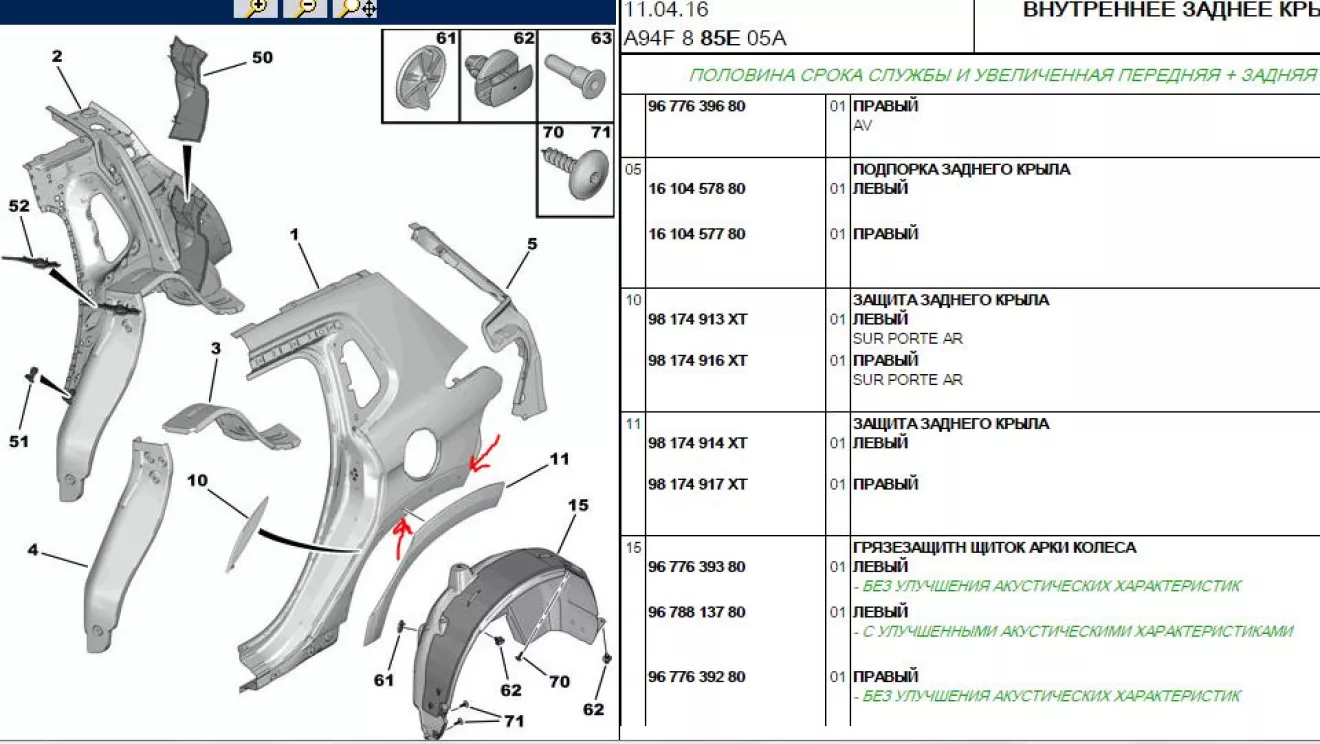
Task: Click part number 98 174 917 XT
Action: (697, 484)
